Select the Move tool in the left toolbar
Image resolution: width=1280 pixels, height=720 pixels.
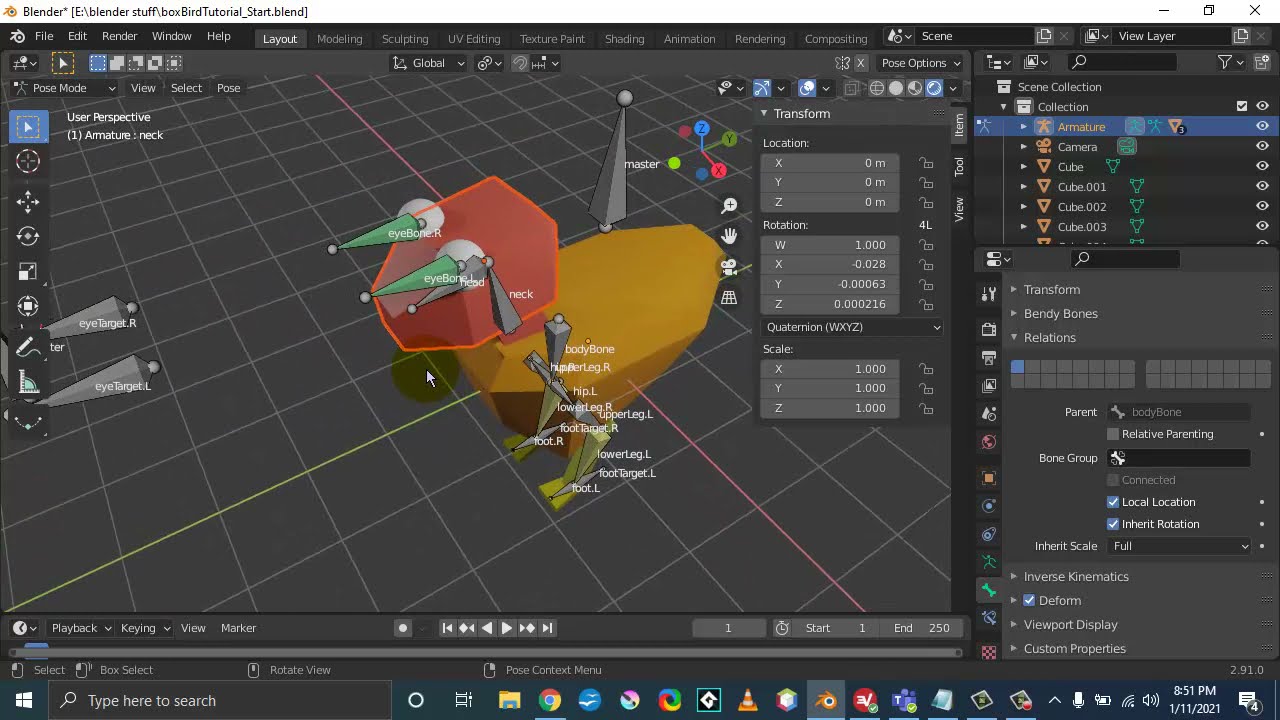click(28, 199)
